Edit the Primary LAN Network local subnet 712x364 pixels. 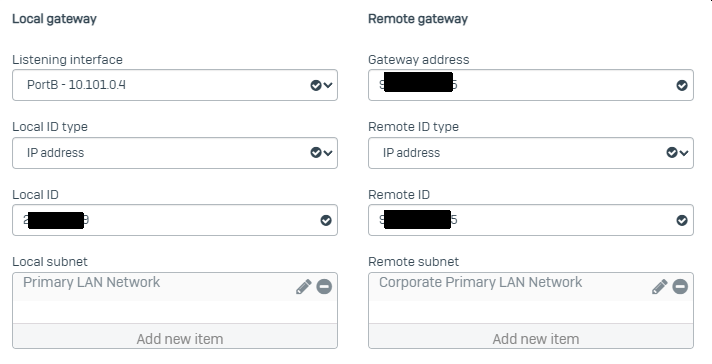[303, 287]
